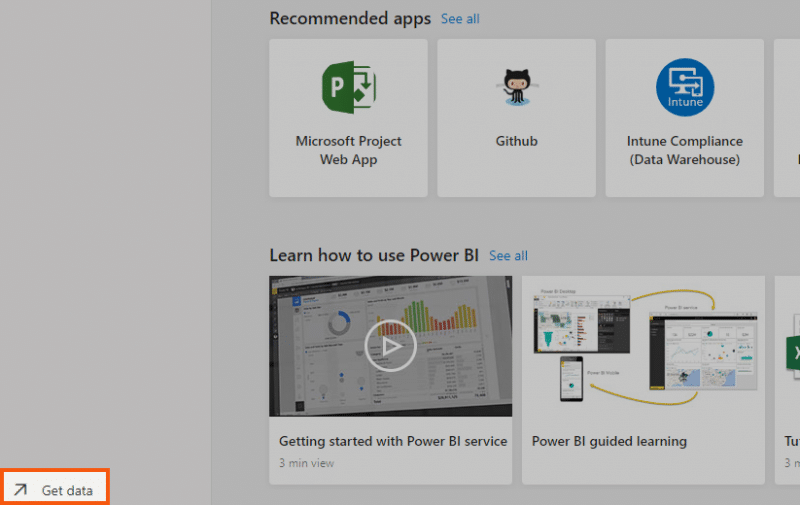The width and height of the screenshot is (800, 505).
Task: Select the Microsoft Project Web App label
Action: 348,150
